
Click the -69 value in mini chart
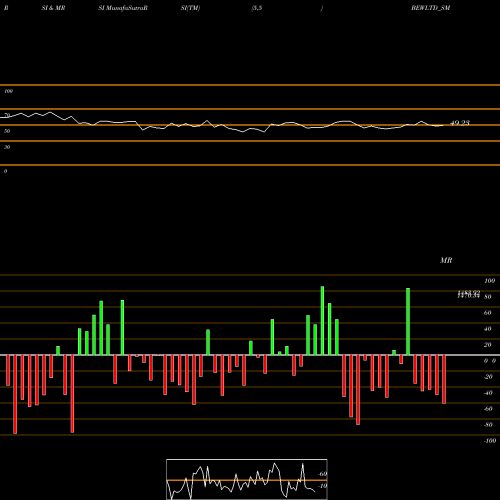coord(323,474)
